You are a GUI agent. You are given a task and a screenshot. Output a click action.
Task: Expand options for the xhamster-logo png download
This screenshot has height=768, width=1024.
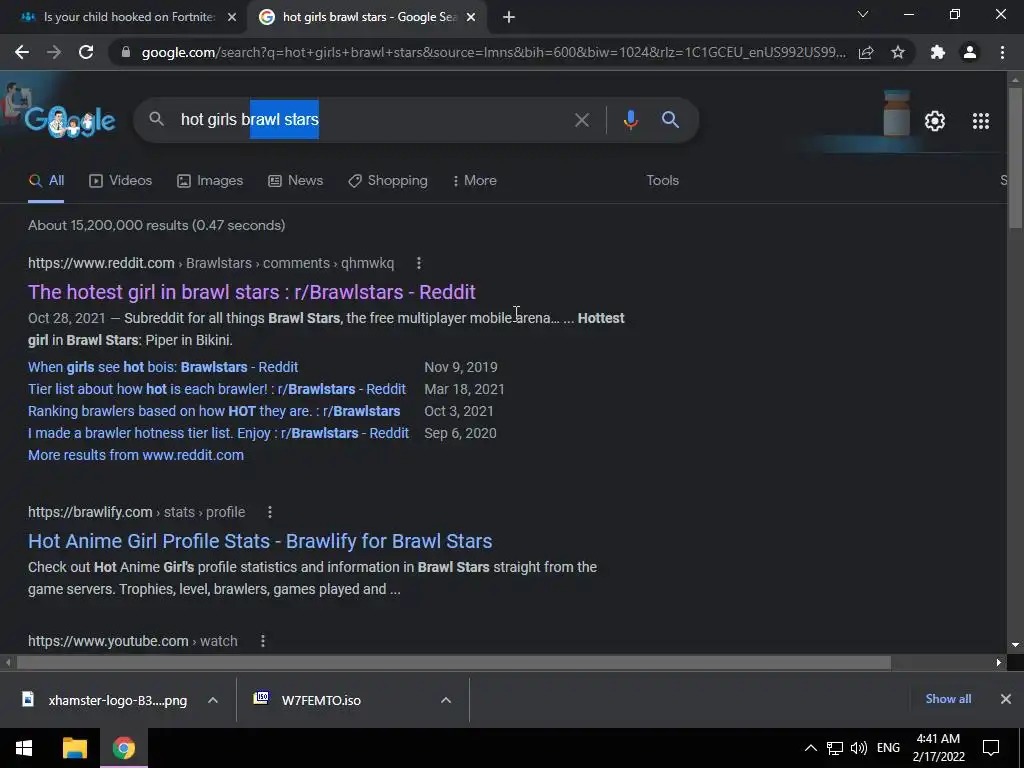pyautogui.click(x=213, y=700)
